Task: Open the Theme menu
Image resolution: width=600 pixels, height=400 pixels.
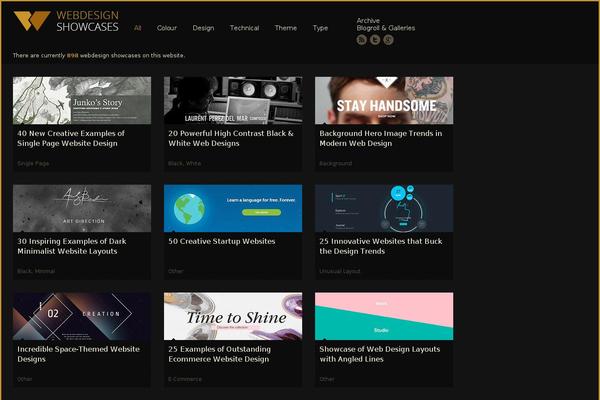Action: point(286,28)
